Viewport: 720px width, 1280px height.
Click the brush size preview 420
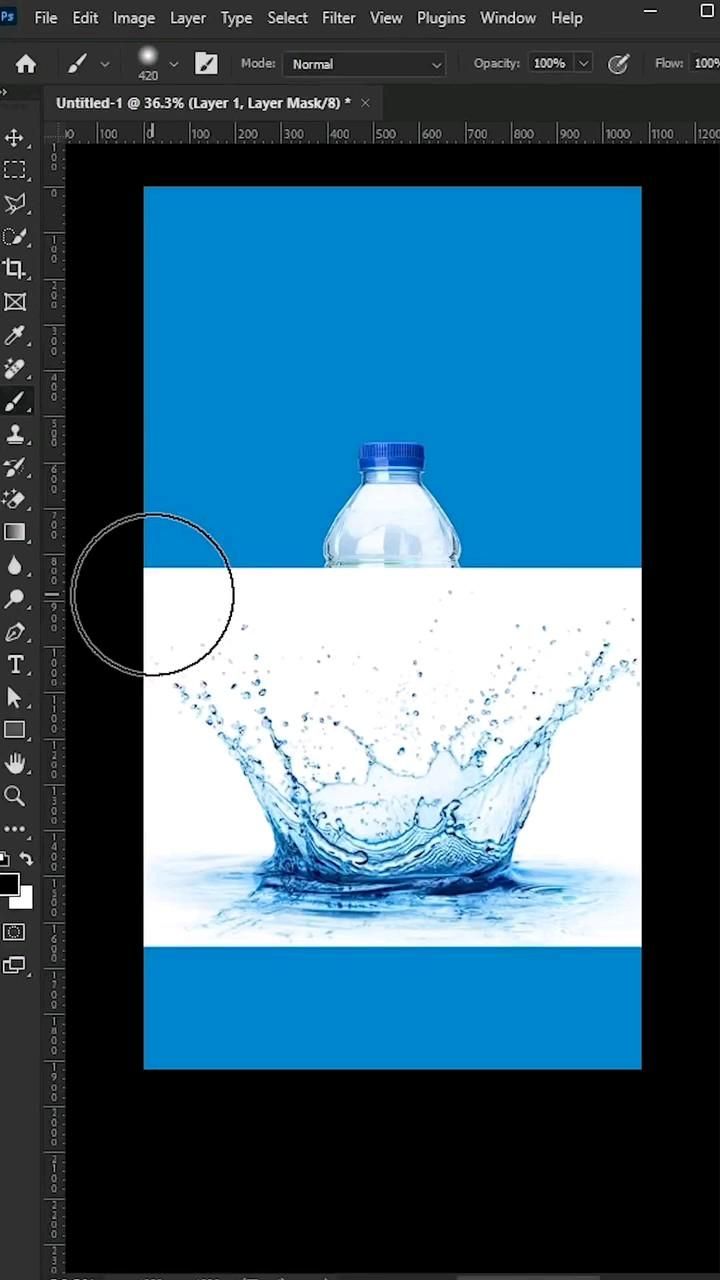148,63
